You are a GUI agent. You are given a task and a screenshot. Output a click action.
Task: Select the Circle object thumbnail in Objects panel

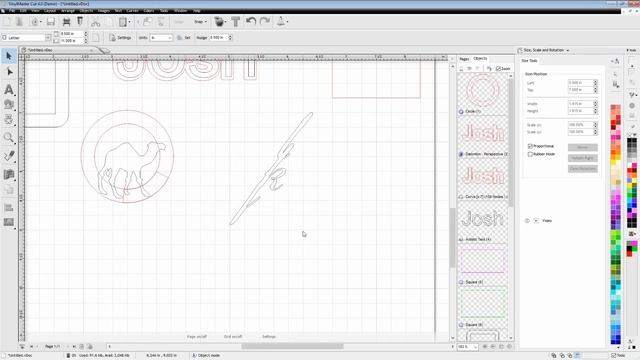tap(482, 91)
